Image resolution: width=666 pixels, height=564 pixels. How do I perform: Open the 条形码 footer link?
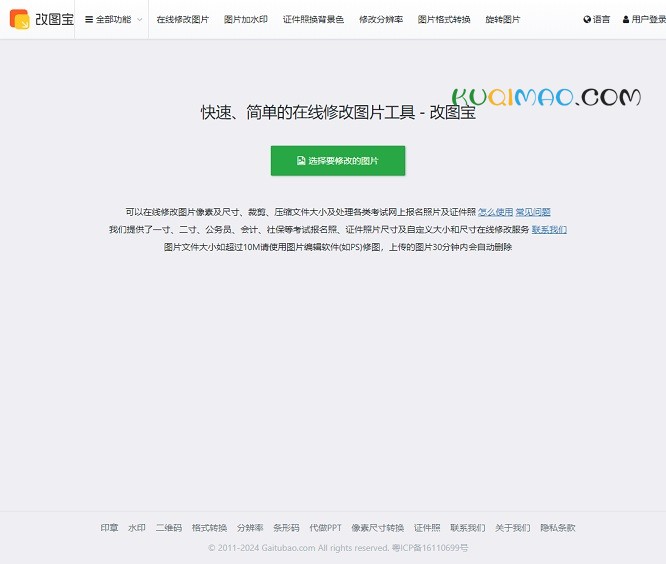(286, 528)
